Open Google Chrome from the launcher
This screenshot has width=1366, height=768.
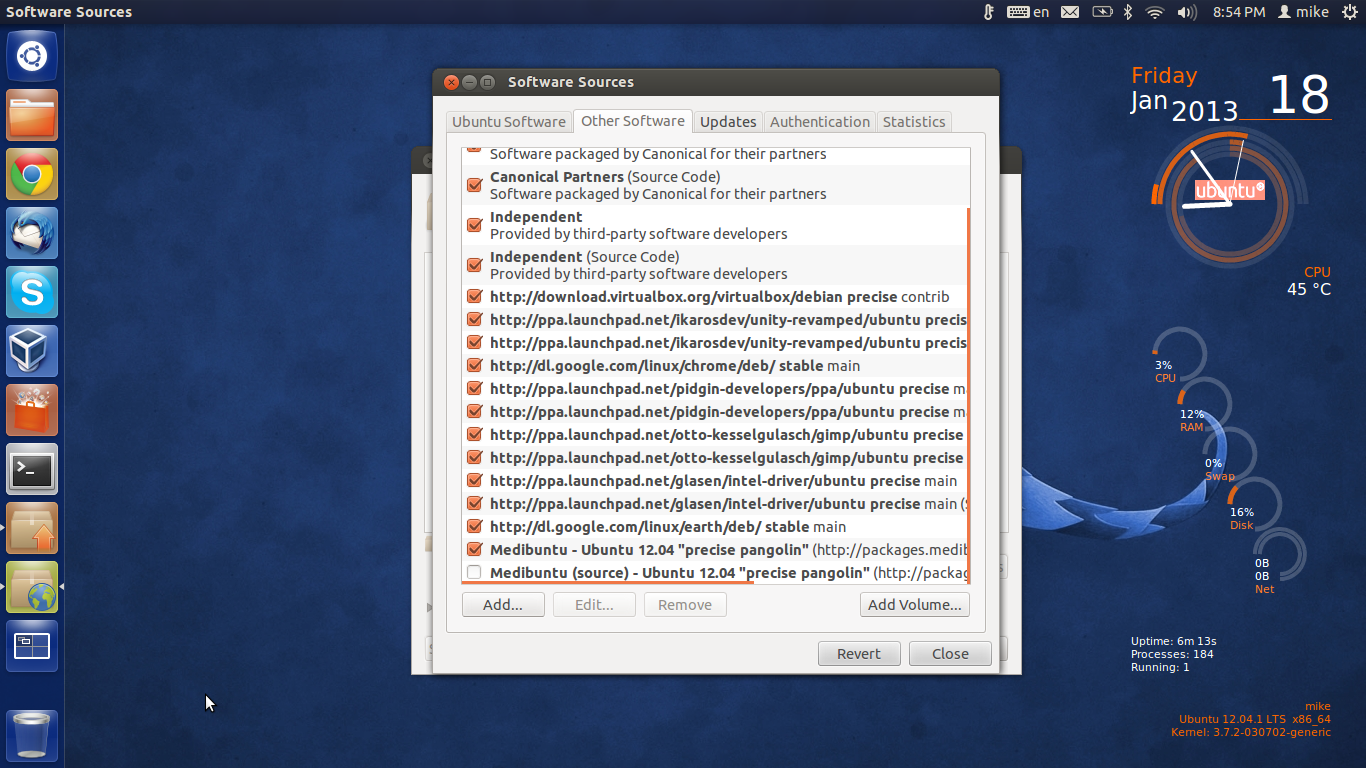[32, 175]
